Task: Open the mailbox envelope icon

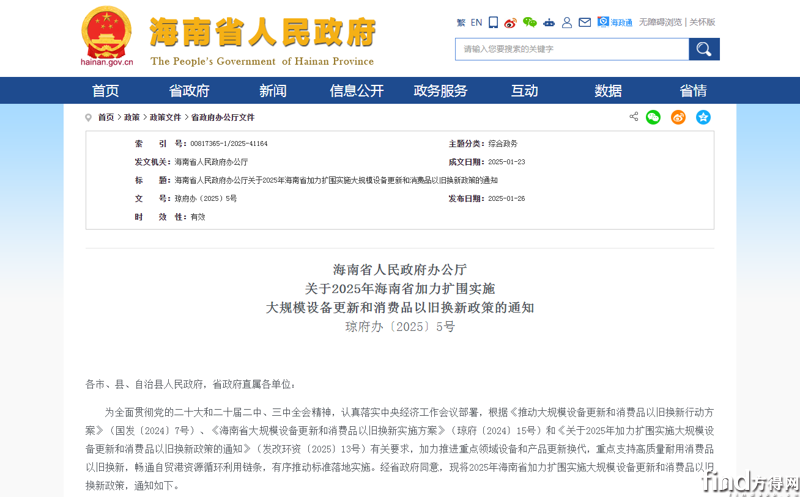Action: click(585, 22)
